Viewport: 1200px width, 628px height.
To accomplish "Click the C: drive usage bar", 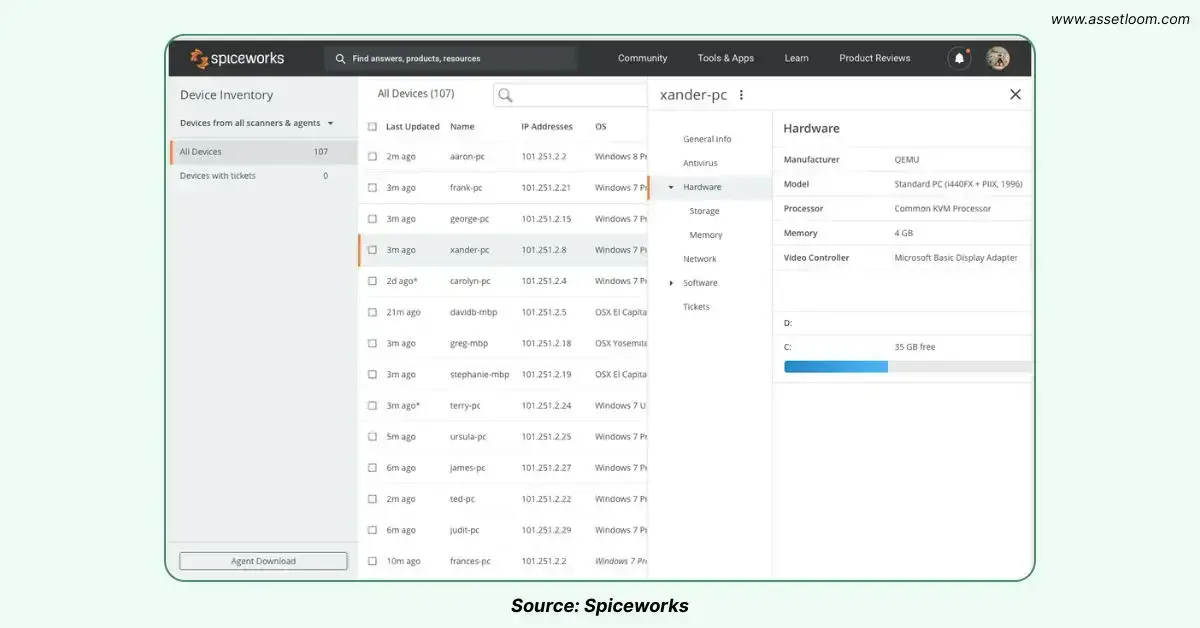I will pyautogui.click(x=908, y=367).
